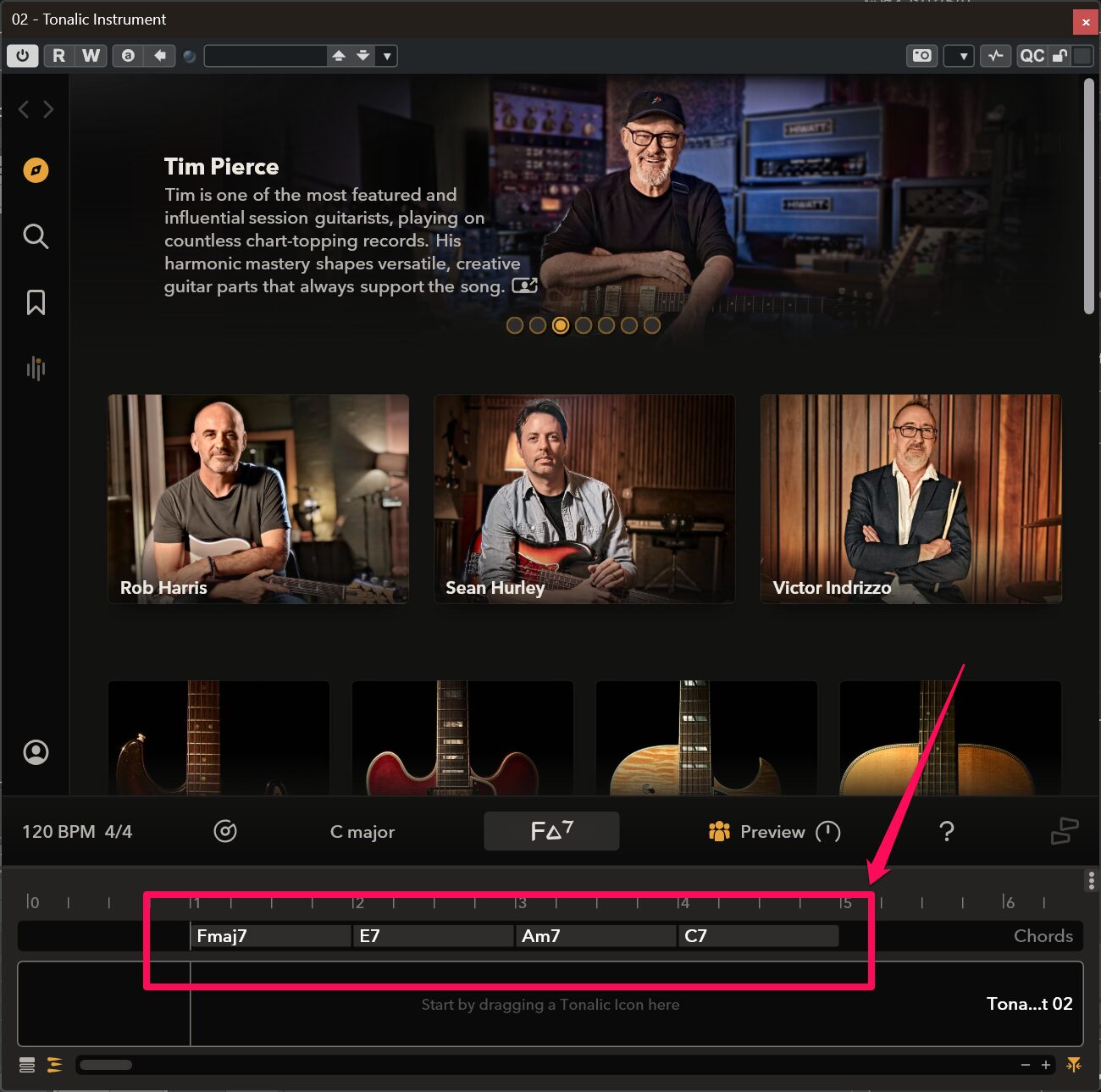Enable Write automation with W button
This screenshot has height=1092, width=1101.
(x=91, y=56)
